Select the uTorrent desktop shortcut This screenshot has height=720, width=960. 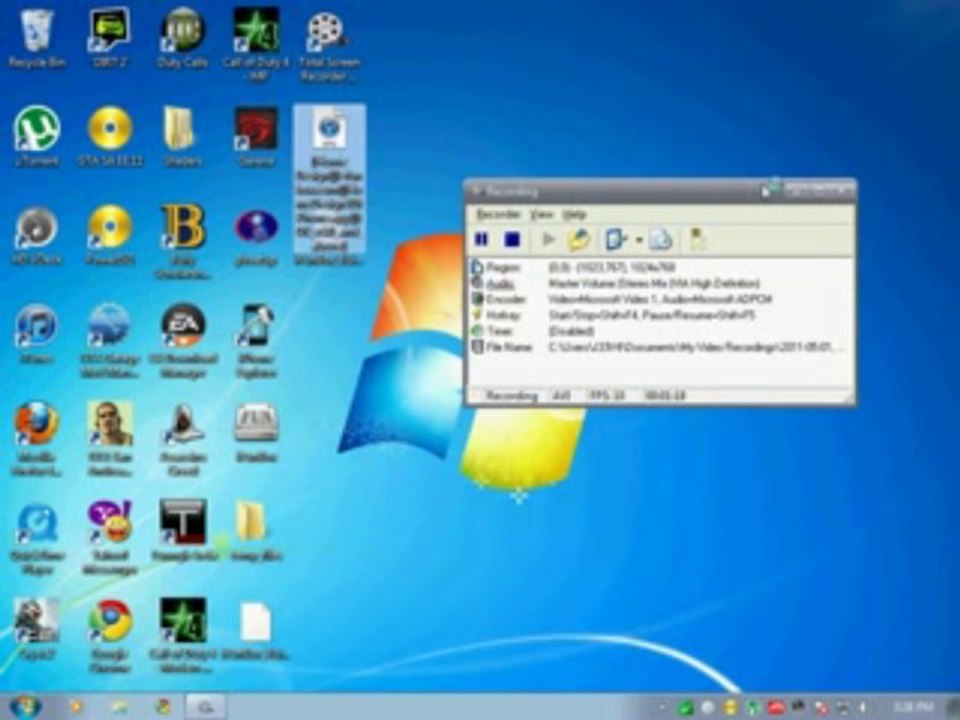(37, 136)
